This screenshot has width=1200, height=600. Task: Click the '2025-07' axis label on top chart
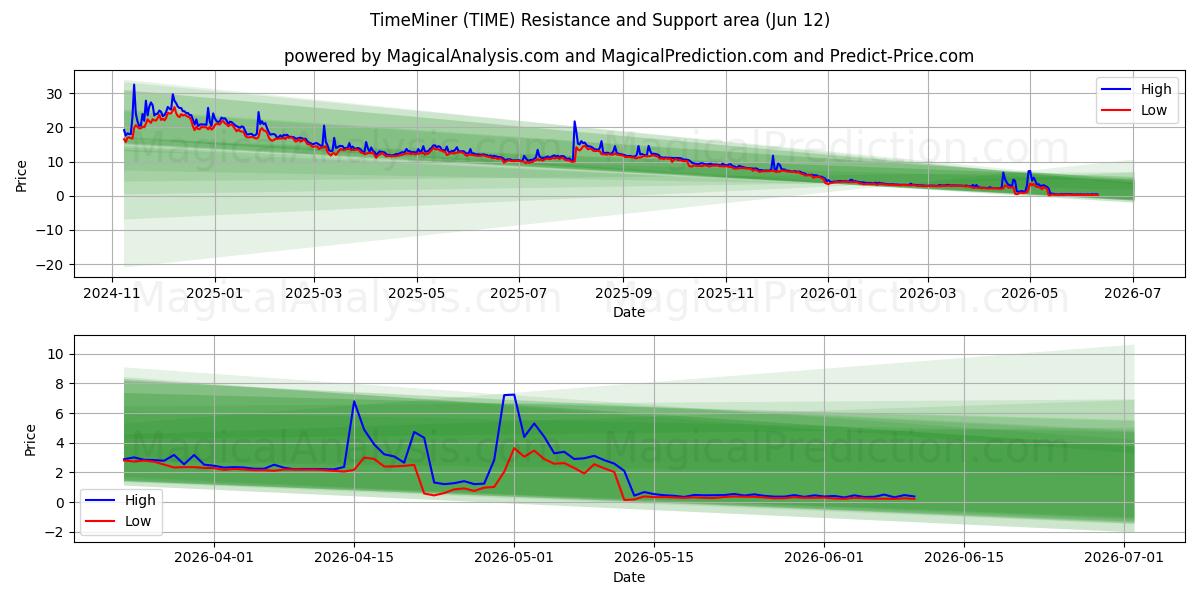pos(519,294)
